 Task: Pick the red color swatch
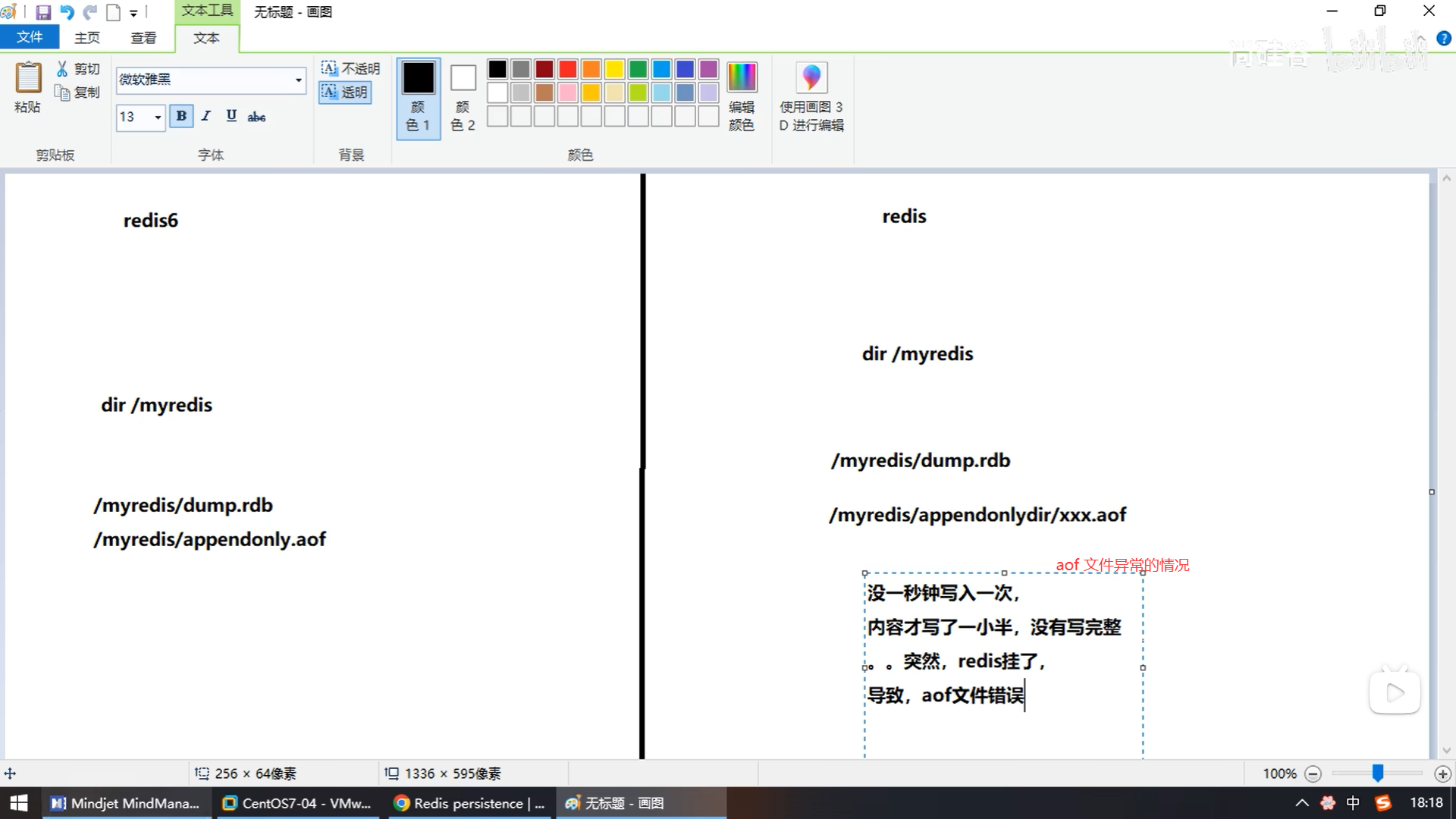tap(567, 69)
